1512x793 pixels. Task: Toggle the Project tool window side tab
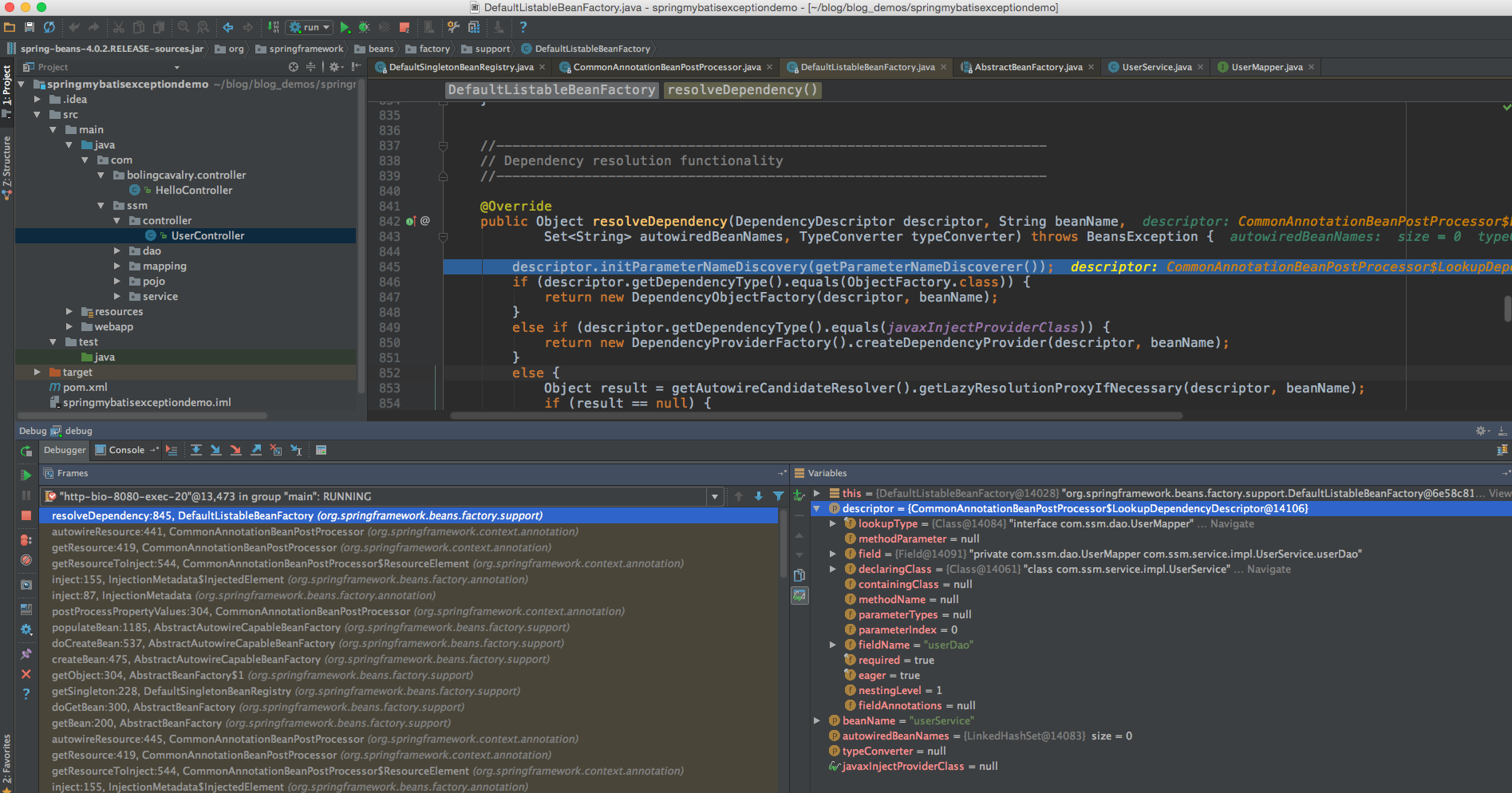(7, 86)
